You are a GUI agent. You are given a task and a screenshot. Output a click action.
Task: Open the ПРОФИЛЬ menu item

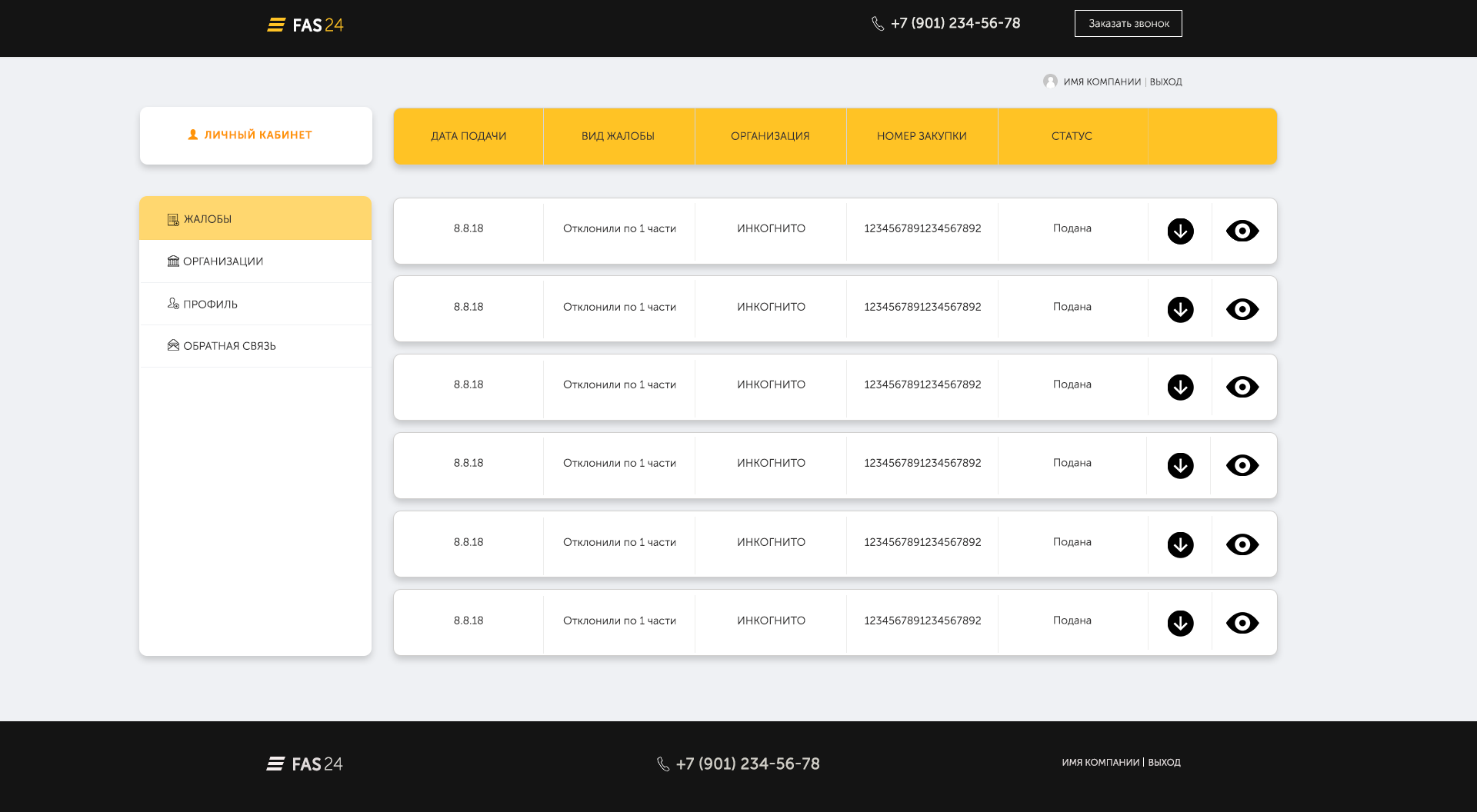click(x=255, y=304)
